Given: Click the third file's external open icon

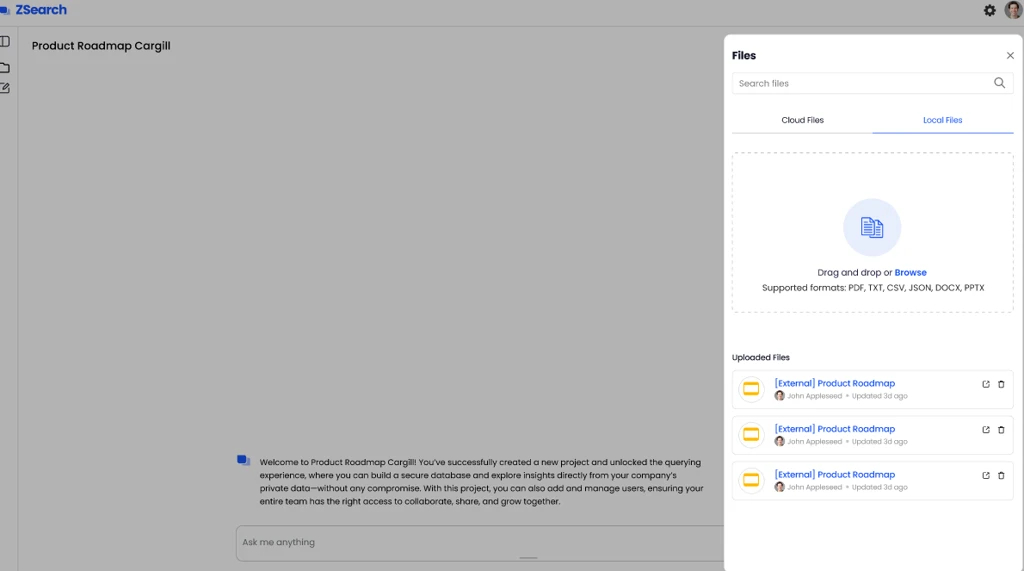Looking at the screenshot, I should [x=986, y=475].
